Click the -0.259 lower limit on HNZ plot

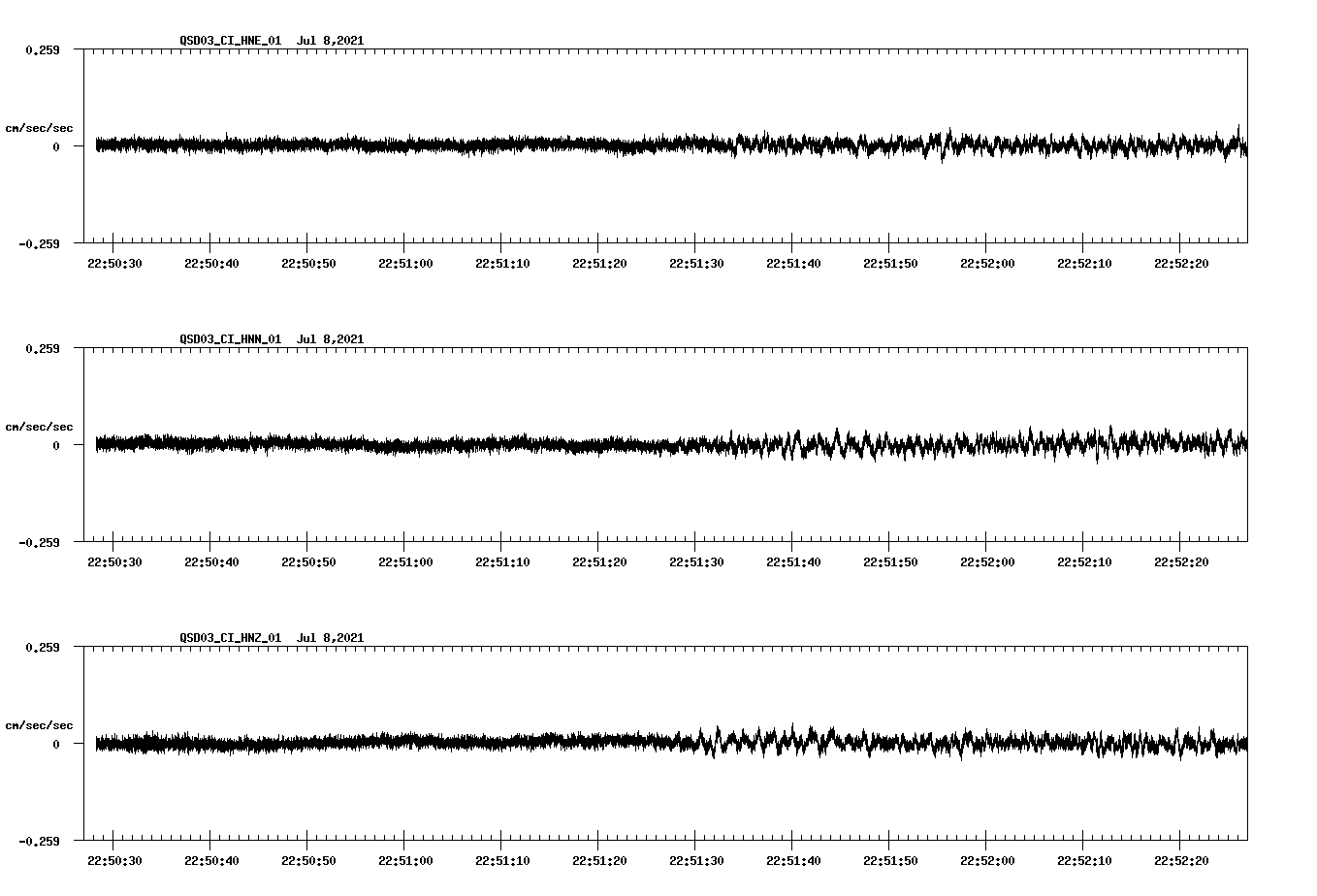click(39, 841)
